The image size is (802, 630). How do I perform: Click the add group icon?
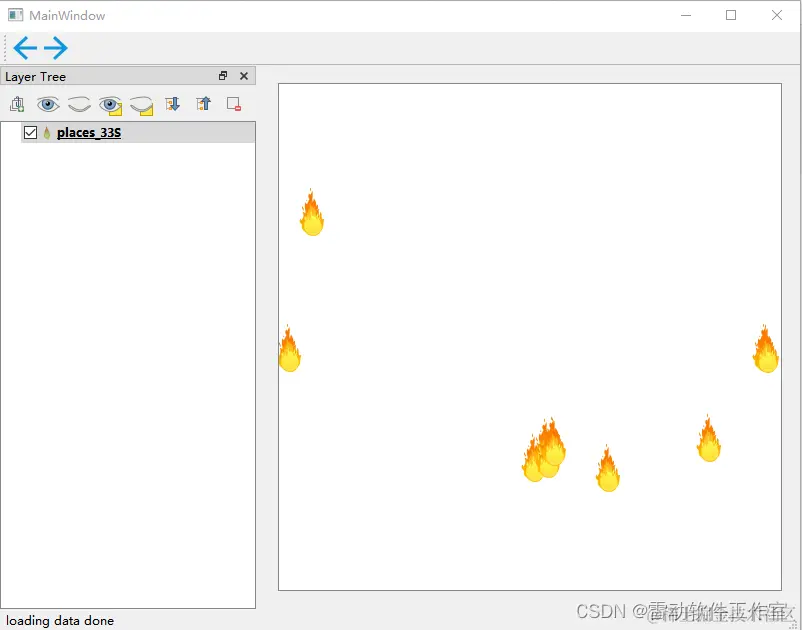17,104
